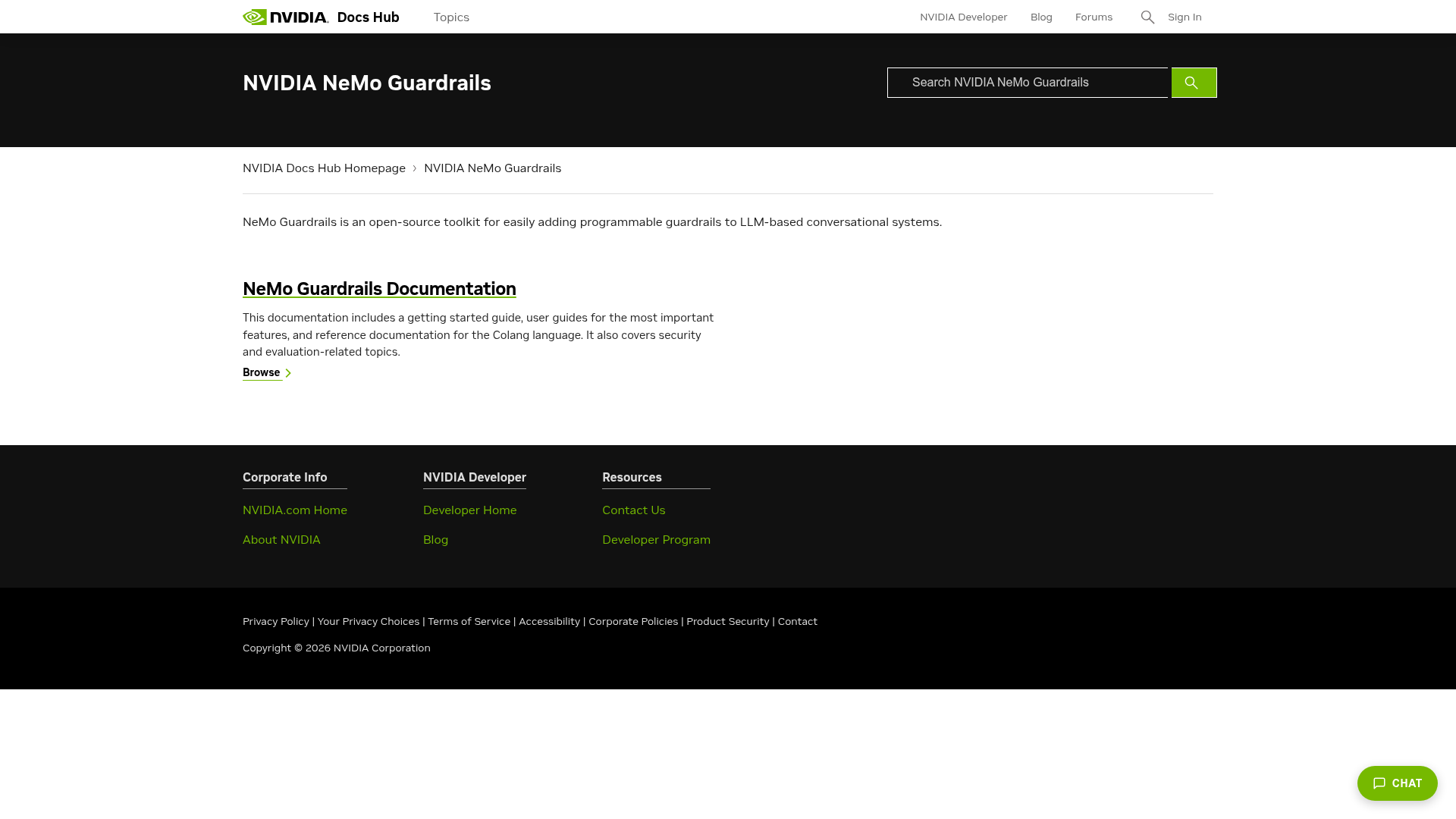
Task: Open Developer Program footer link
Action: (x=656, y=540)
